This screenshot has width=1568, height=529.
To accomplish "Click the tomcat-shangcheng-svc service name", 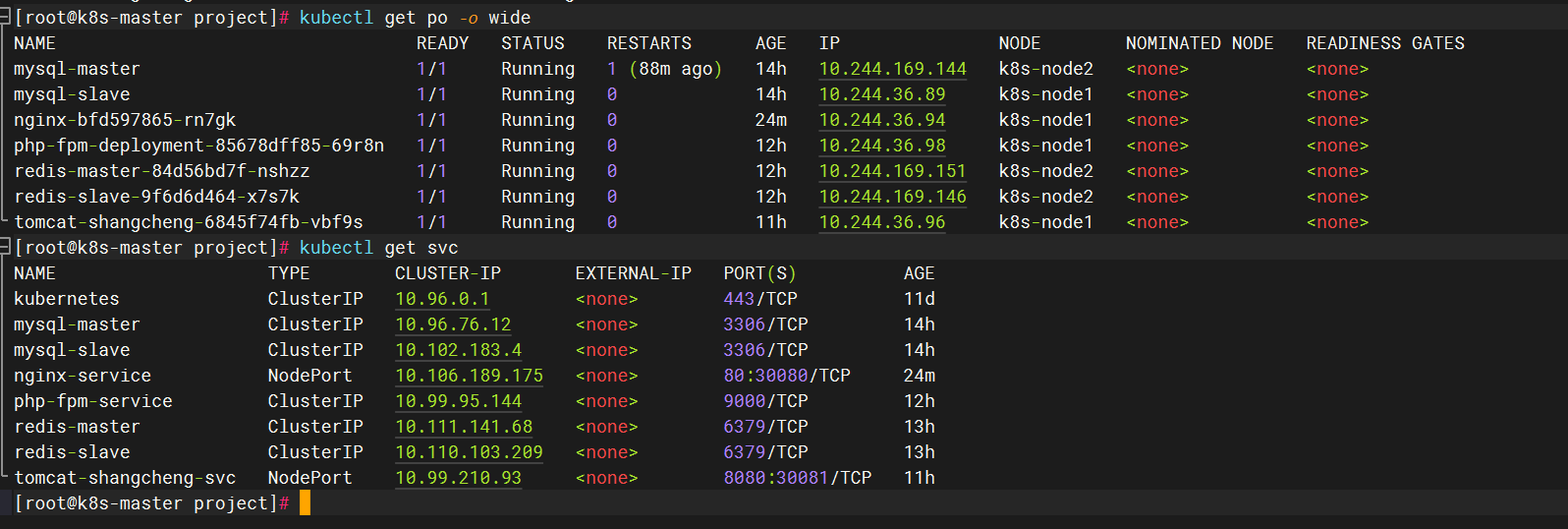I will point(125,478).
